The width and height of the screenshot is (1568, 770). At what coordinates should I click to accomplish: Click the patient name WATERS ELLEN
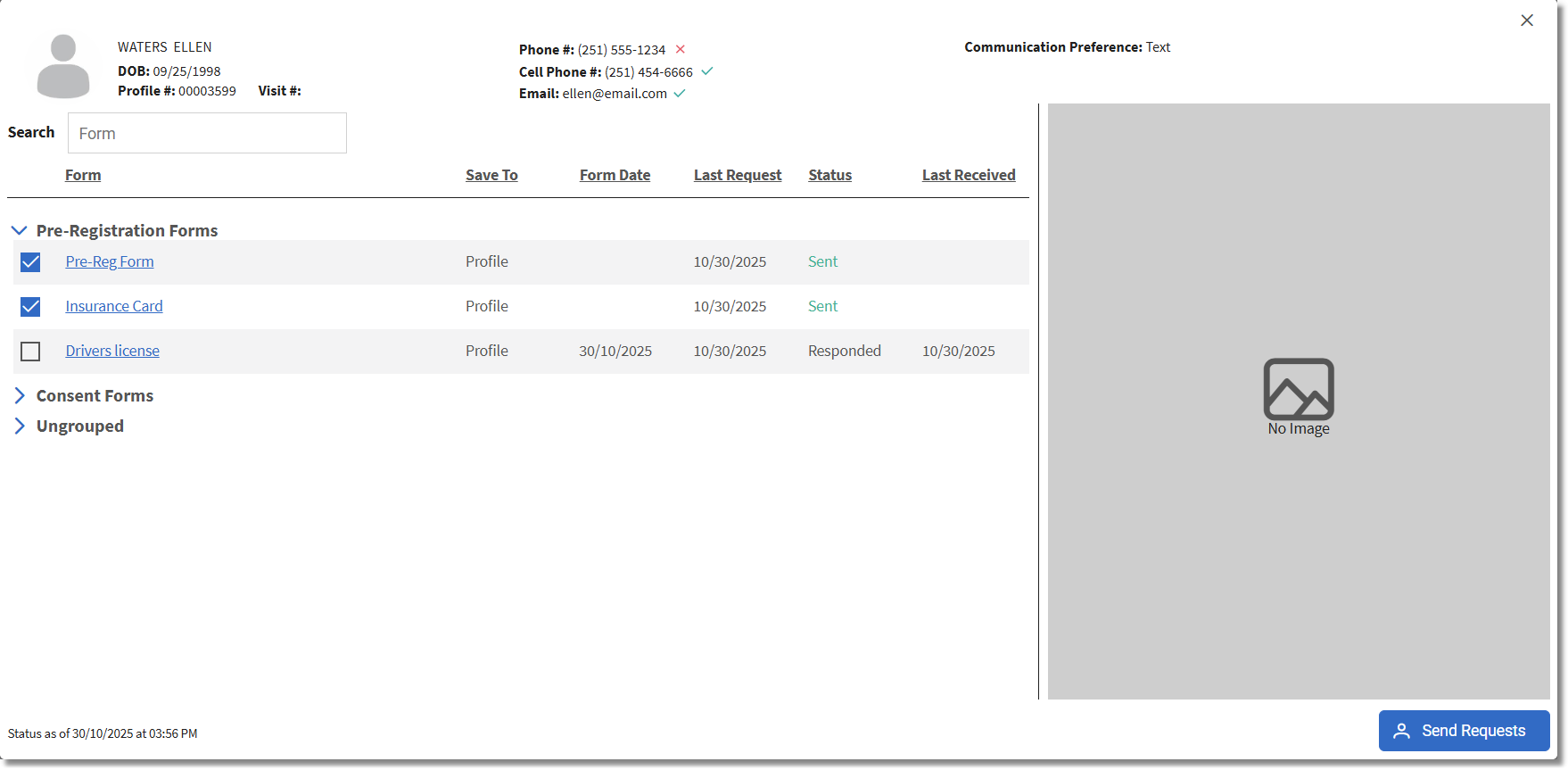coord(165,46)
